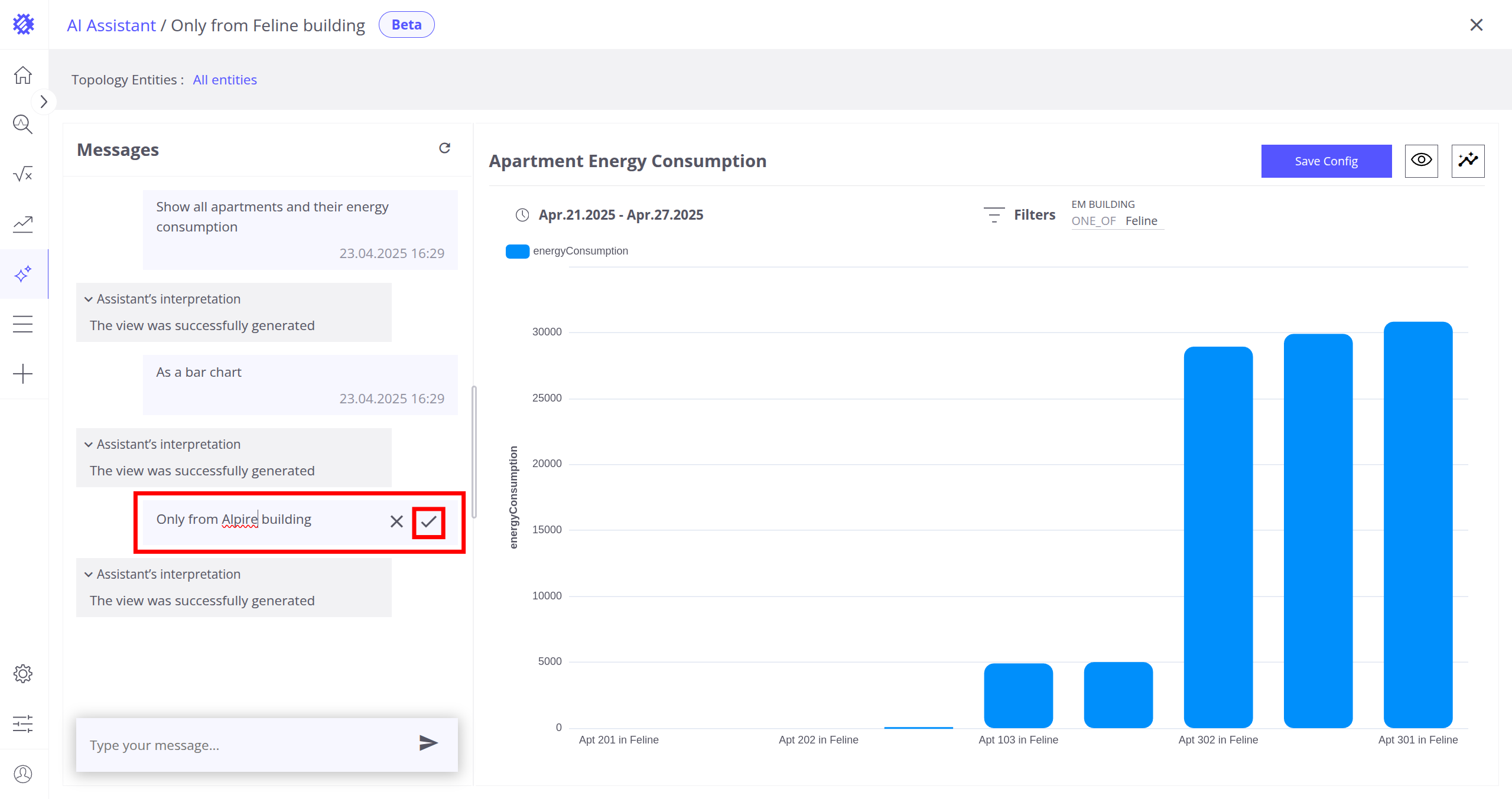Image resolution: width=1512 pixels, height=799 pixels.
Task: Collapse first Assistant's interpretation section
Action: [x=89, y=299]
